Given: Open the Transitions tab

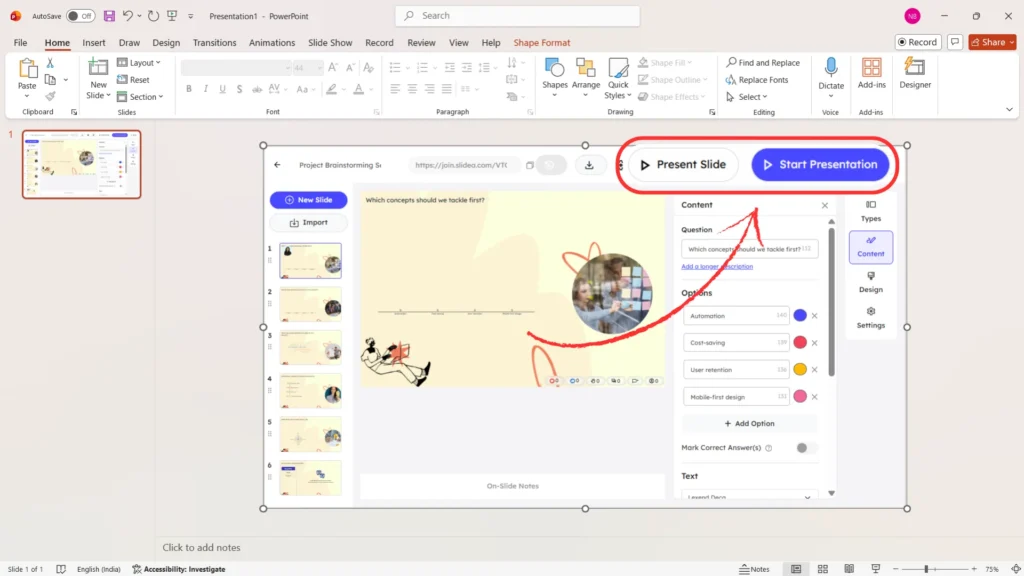Looking at the screenshot, I should [x=214, y=43].
